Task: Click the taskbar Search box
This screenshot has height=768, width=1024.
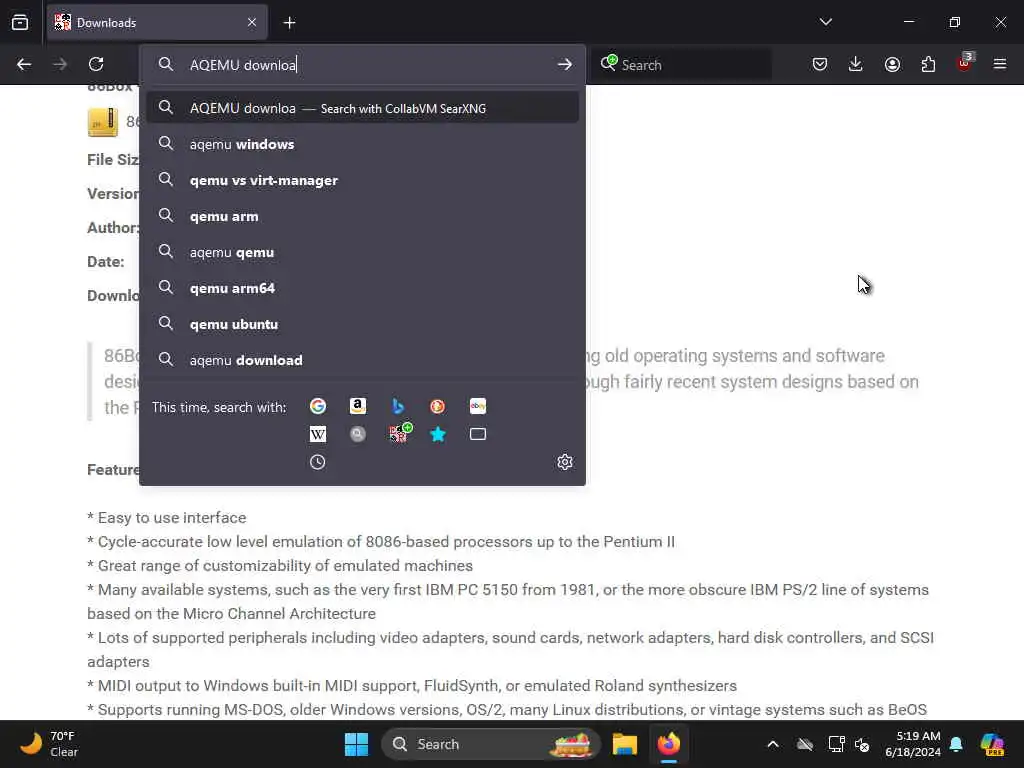Action: 490,744
